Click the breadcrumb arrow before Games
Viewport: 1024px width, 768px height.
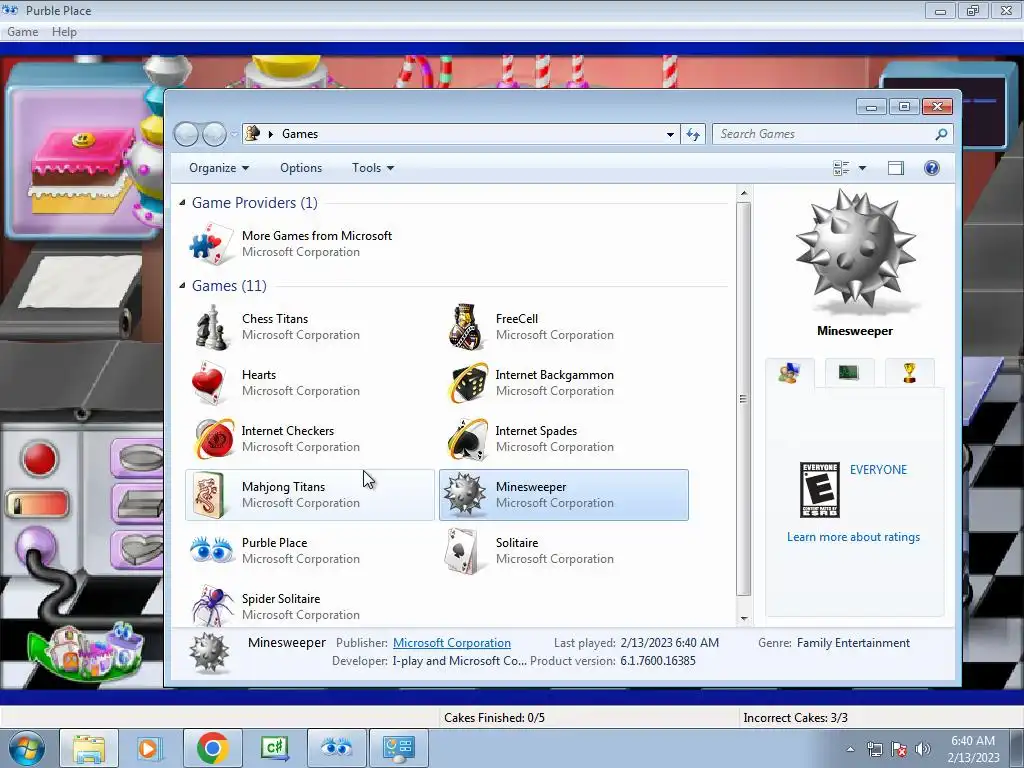(x=270, y=134)
